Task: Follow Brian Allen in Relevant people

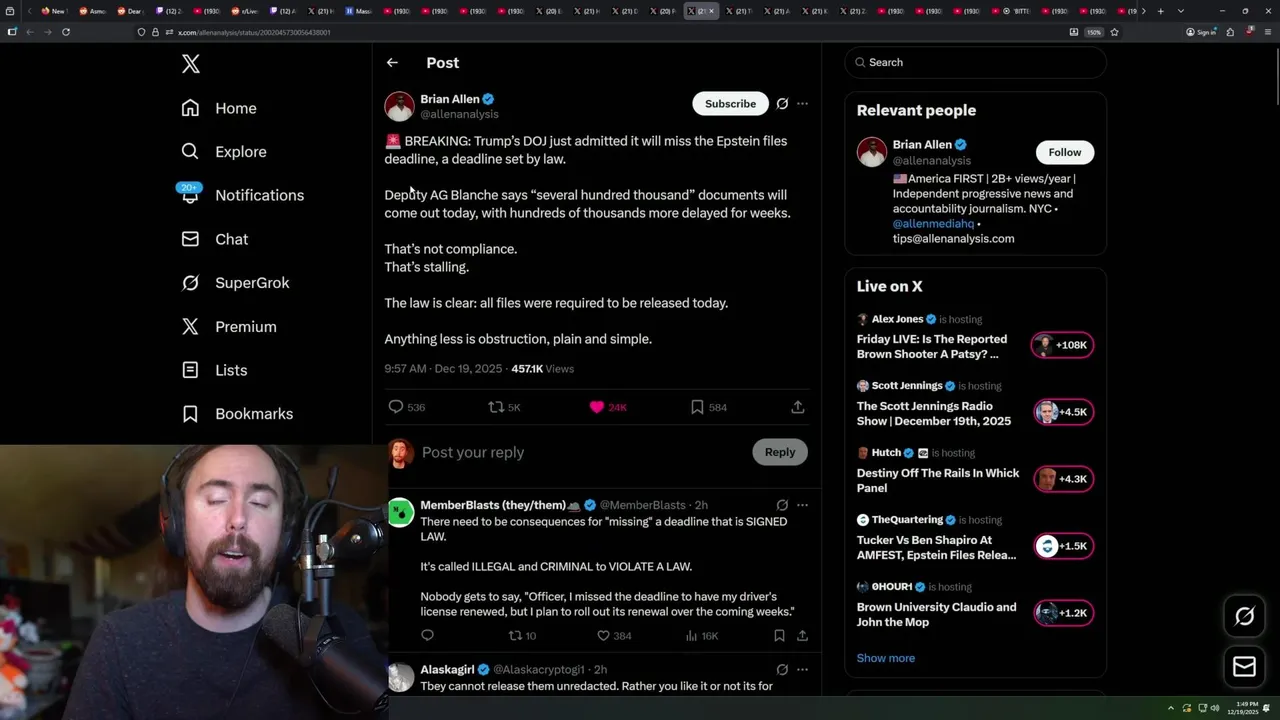Action: click(1065, 152)
